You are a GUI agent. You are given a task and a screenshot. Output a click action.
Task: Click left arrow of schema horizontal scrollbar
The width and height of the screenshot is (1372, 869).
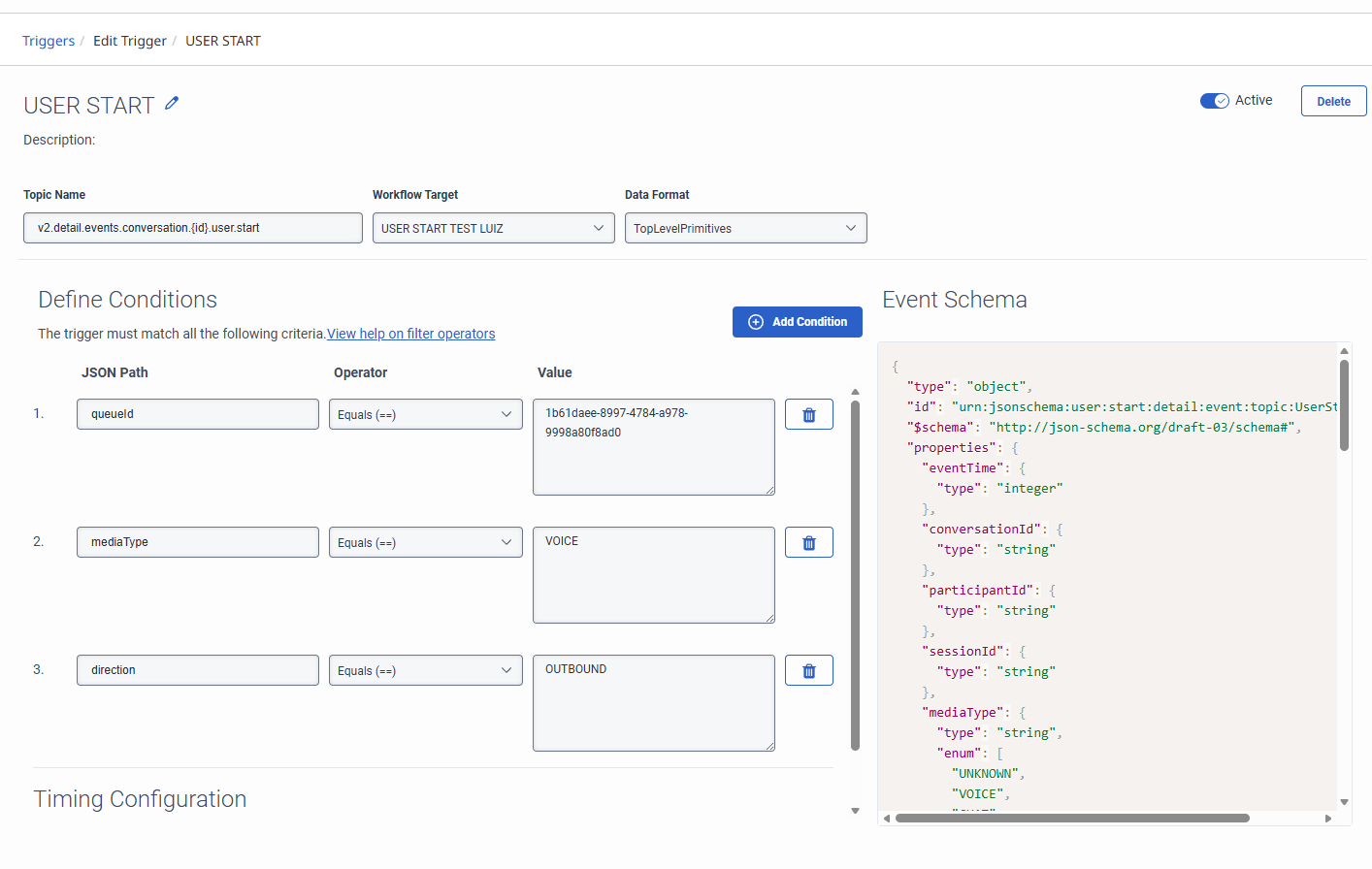[x=887, y=819]
